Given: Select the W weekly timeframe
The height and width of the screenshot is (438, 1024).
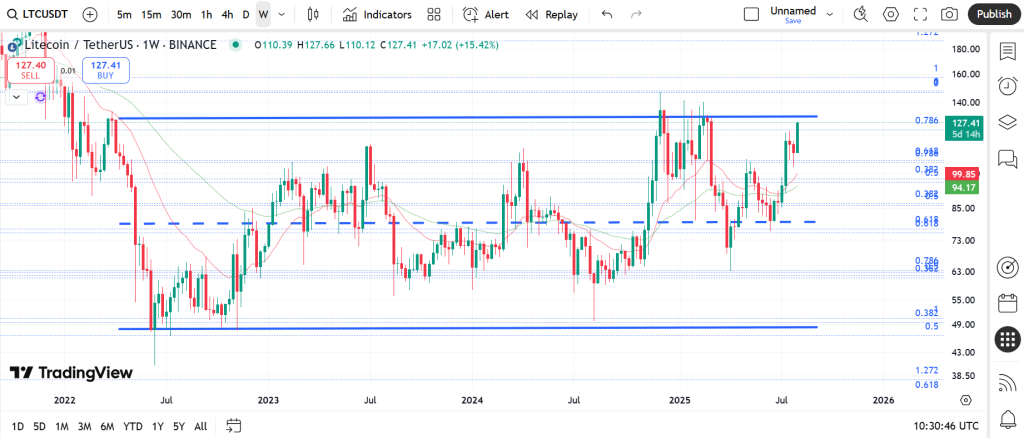Looking at the screenshot, I should tap(263, 14).
